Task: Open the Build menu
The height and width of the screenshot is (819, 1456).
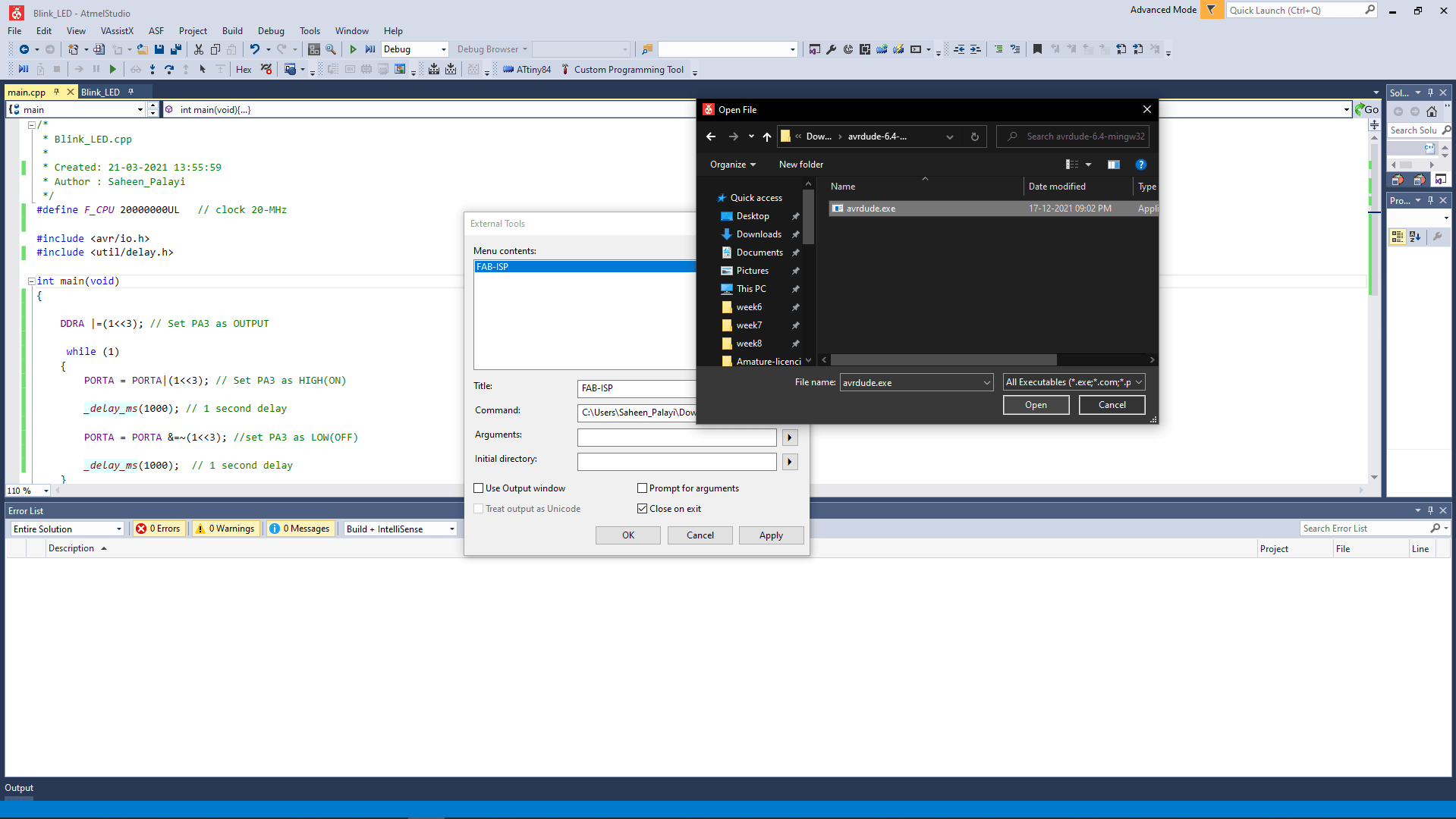Action: pos(232,31)
